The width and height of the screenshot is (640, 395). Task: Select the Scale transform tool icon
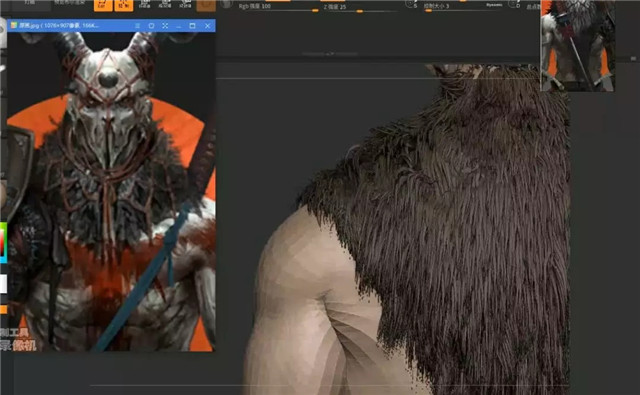(165, 4)
